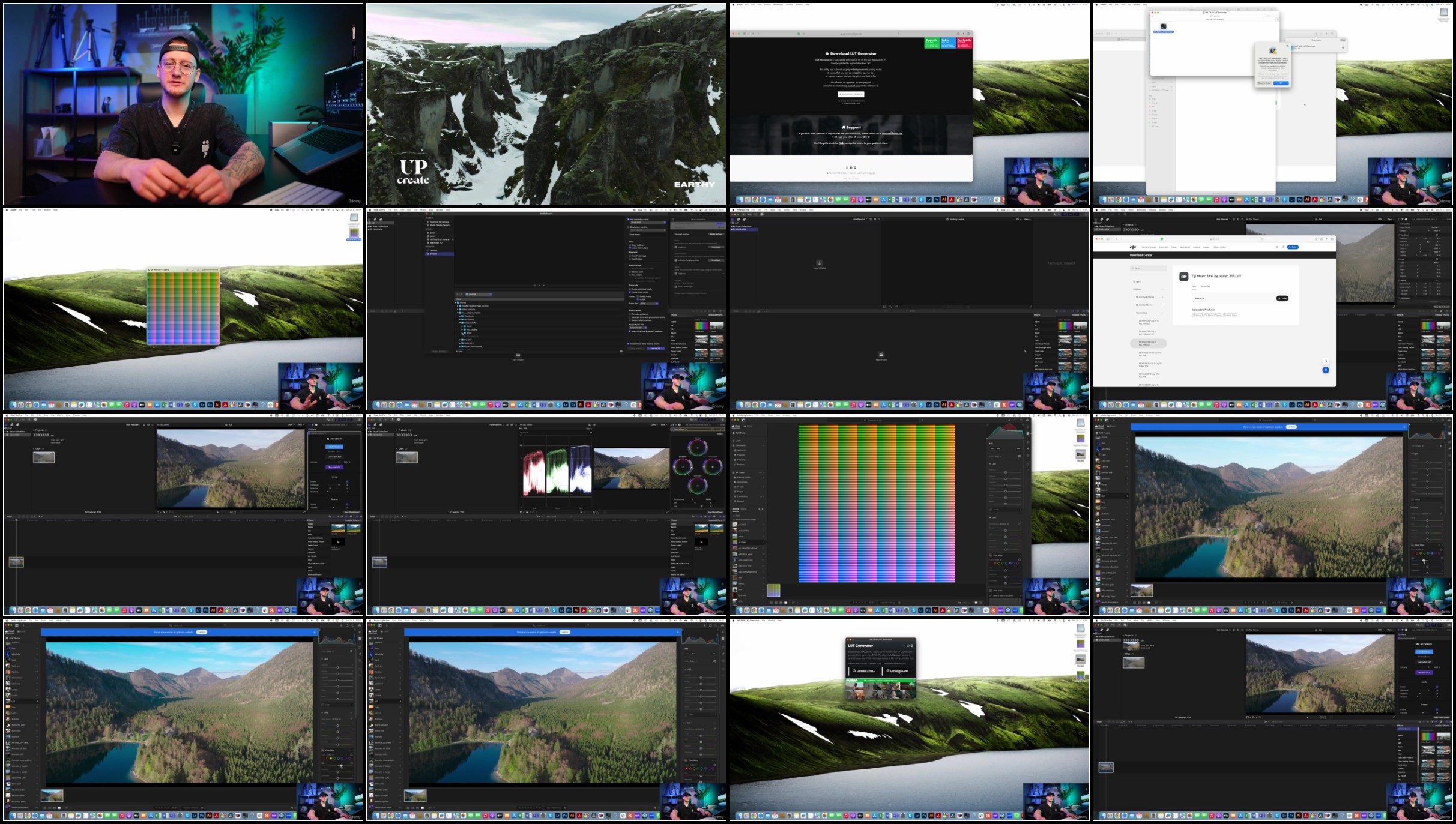
Task: Open Where to Buy in DJI top navigation
Action: pos(1219,247)
